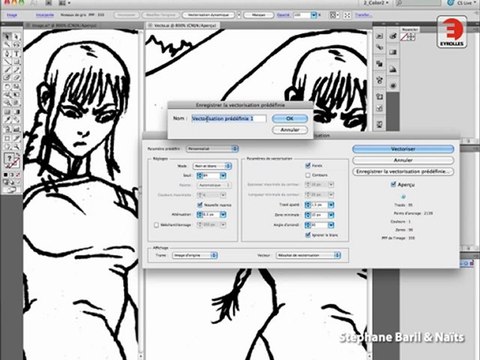The width and height of the screenshot is (480, 360).
Task: Open the Tracé ajusté dropdown arrow
Action: pos(331,205)
